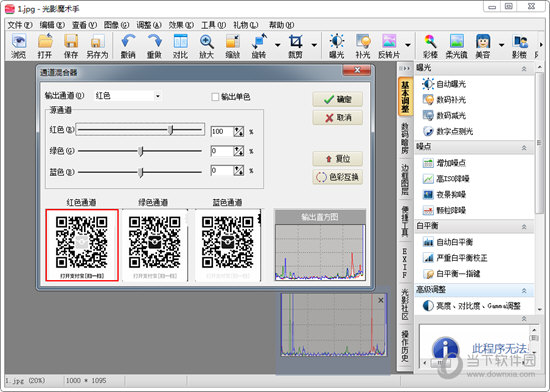Switch to the 数码暗房 side tab
Viewport: 550px width, 392px height.
[x=405, y=138]
